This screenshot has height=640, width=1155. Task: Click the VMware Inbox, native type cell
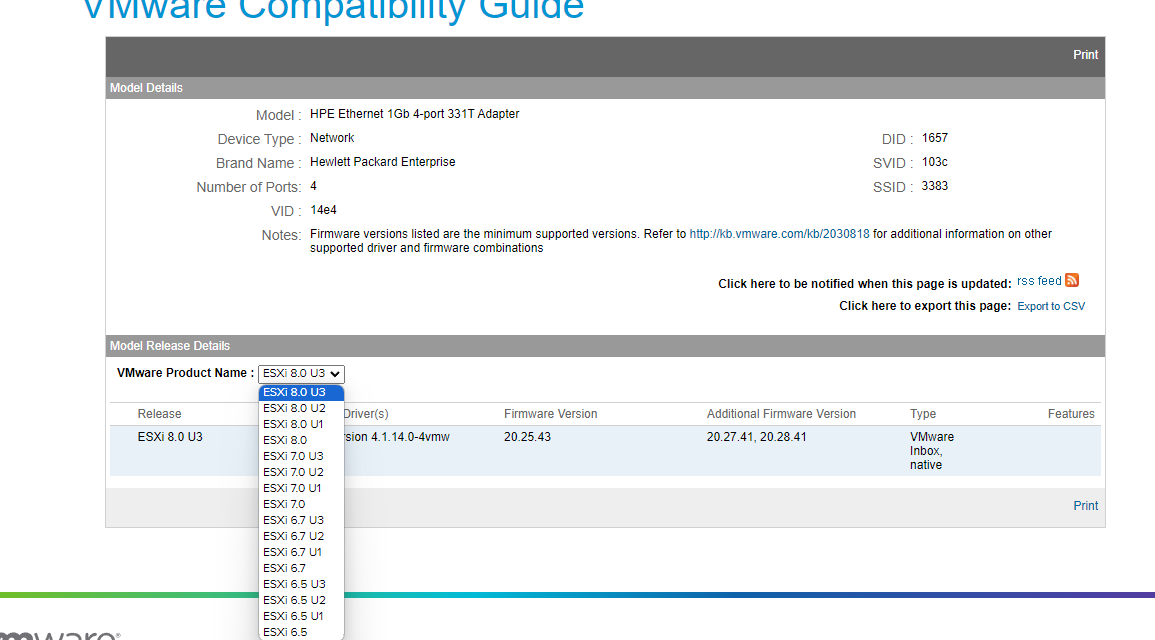(x=932, y=451)
